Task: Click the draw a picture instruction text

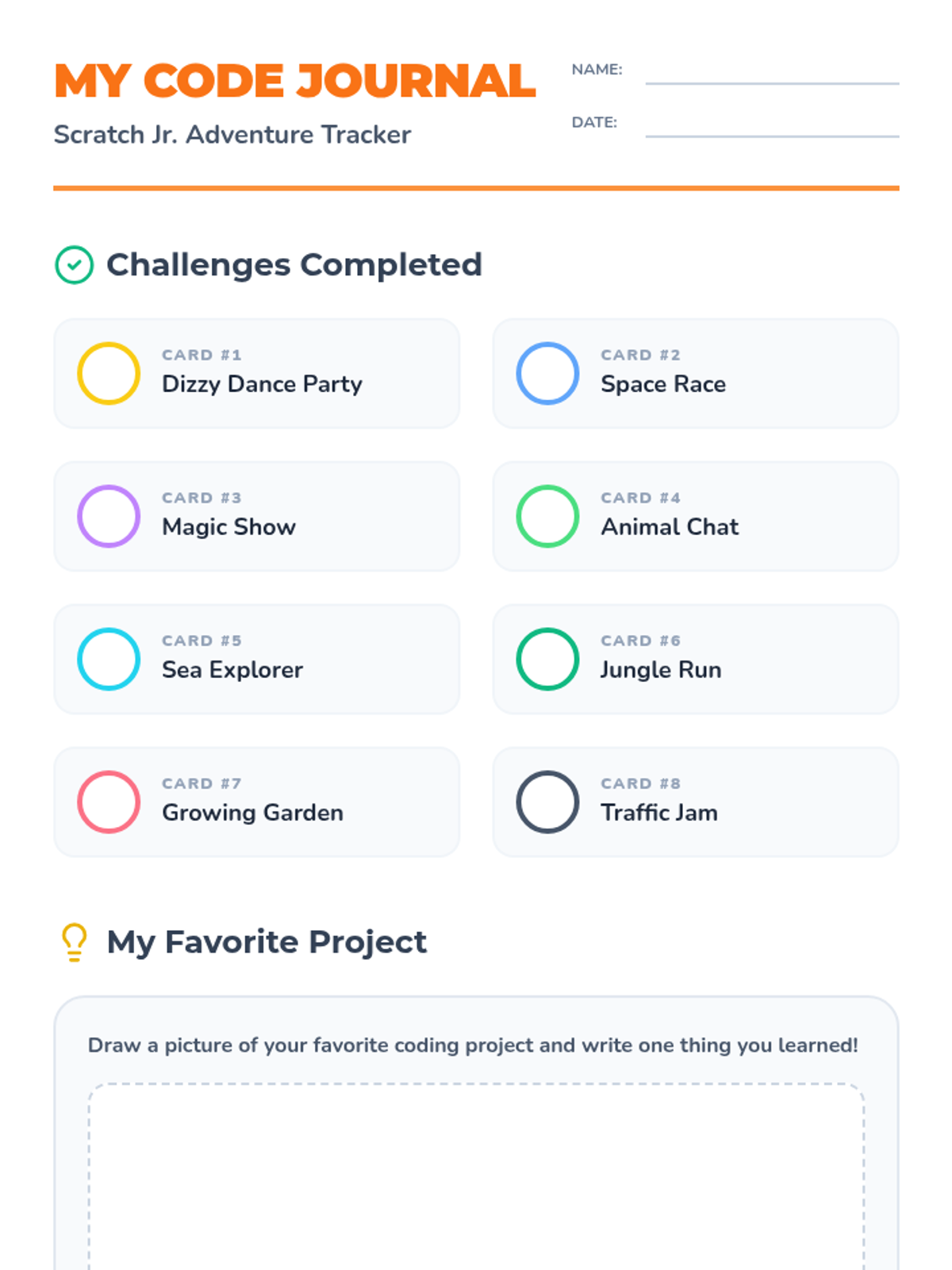Action: (x=473, y=1045)
